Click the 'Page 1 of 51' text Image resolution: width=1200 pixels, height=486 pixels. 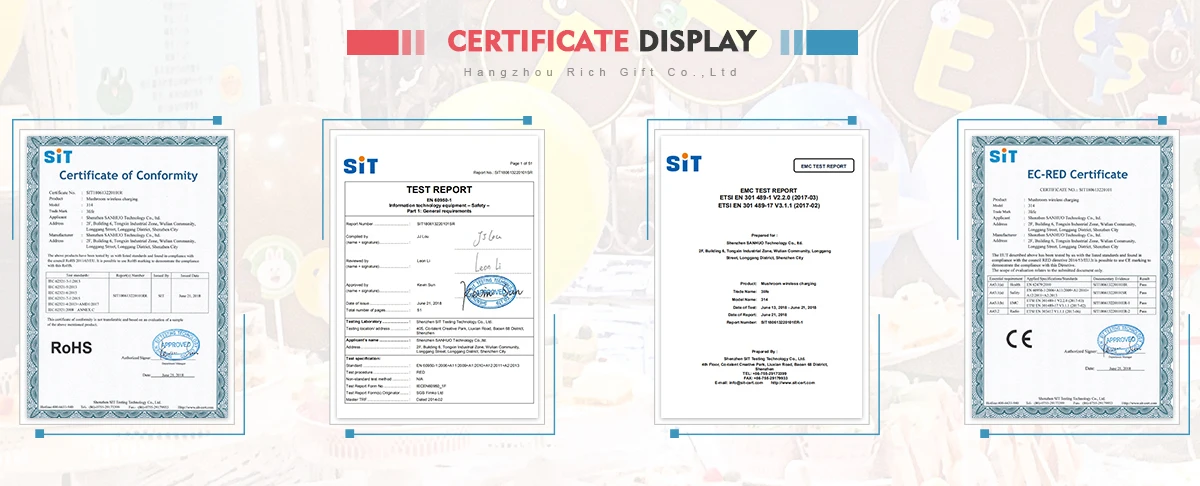522,163
